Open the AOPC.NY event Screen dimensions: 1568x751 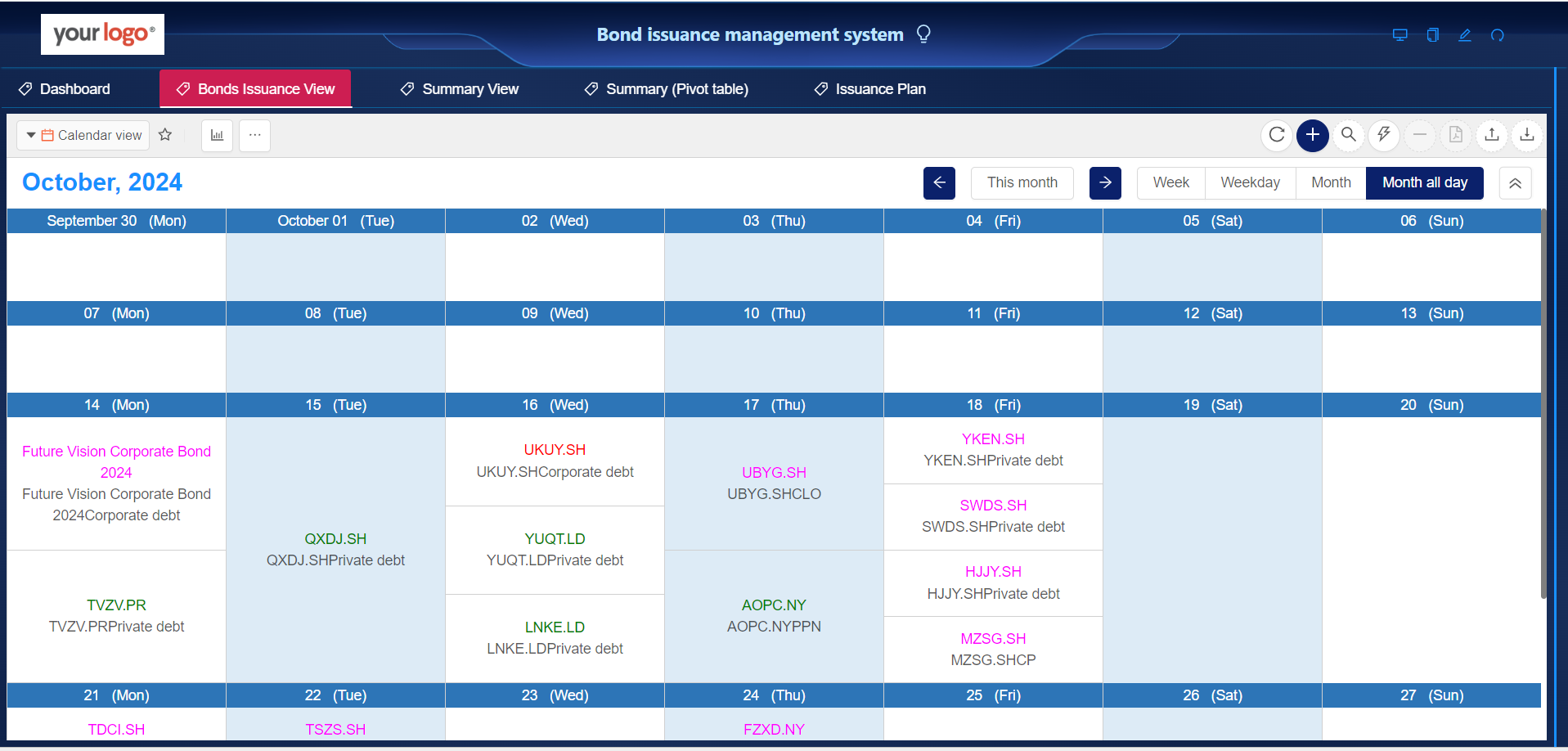(x=774, y=616)
